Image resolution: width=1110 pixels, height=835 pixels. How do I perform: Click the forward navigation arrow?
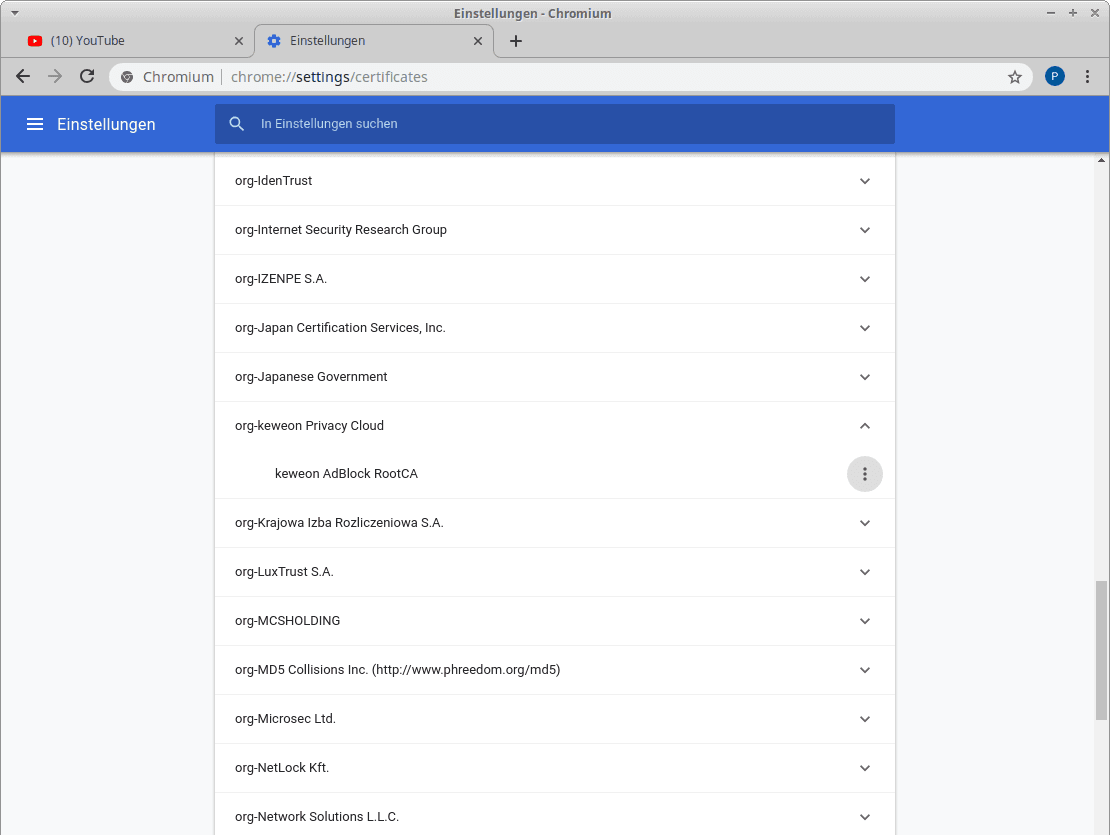point(55,76)
